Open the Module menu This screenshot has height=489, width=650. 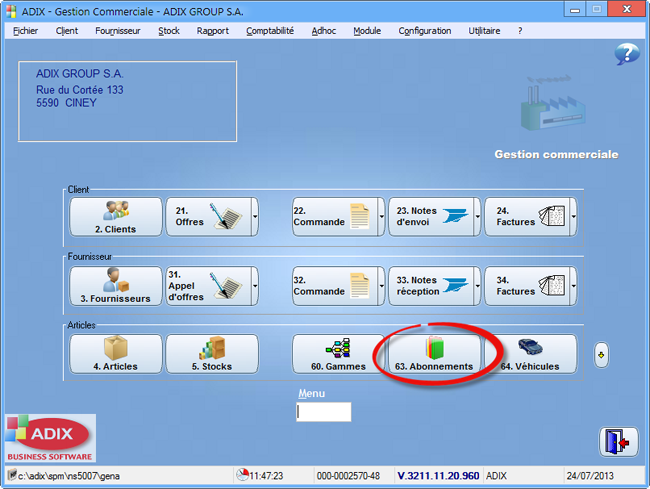pyautogui.click(x=367, y=31)
